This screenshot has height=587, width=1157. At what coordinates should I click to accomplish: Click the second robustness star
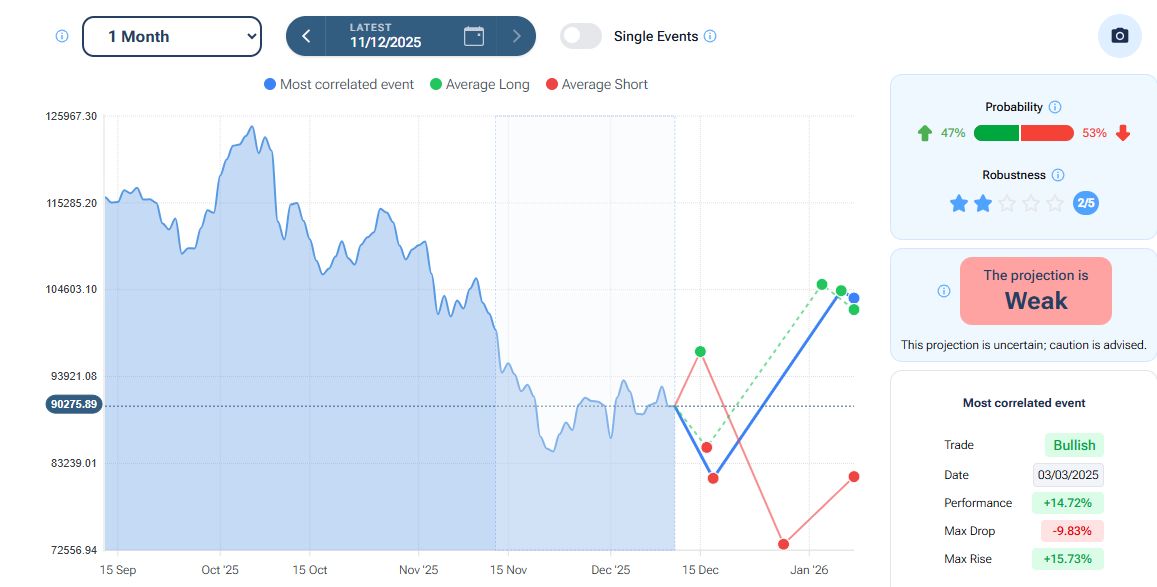click(983, 204)
